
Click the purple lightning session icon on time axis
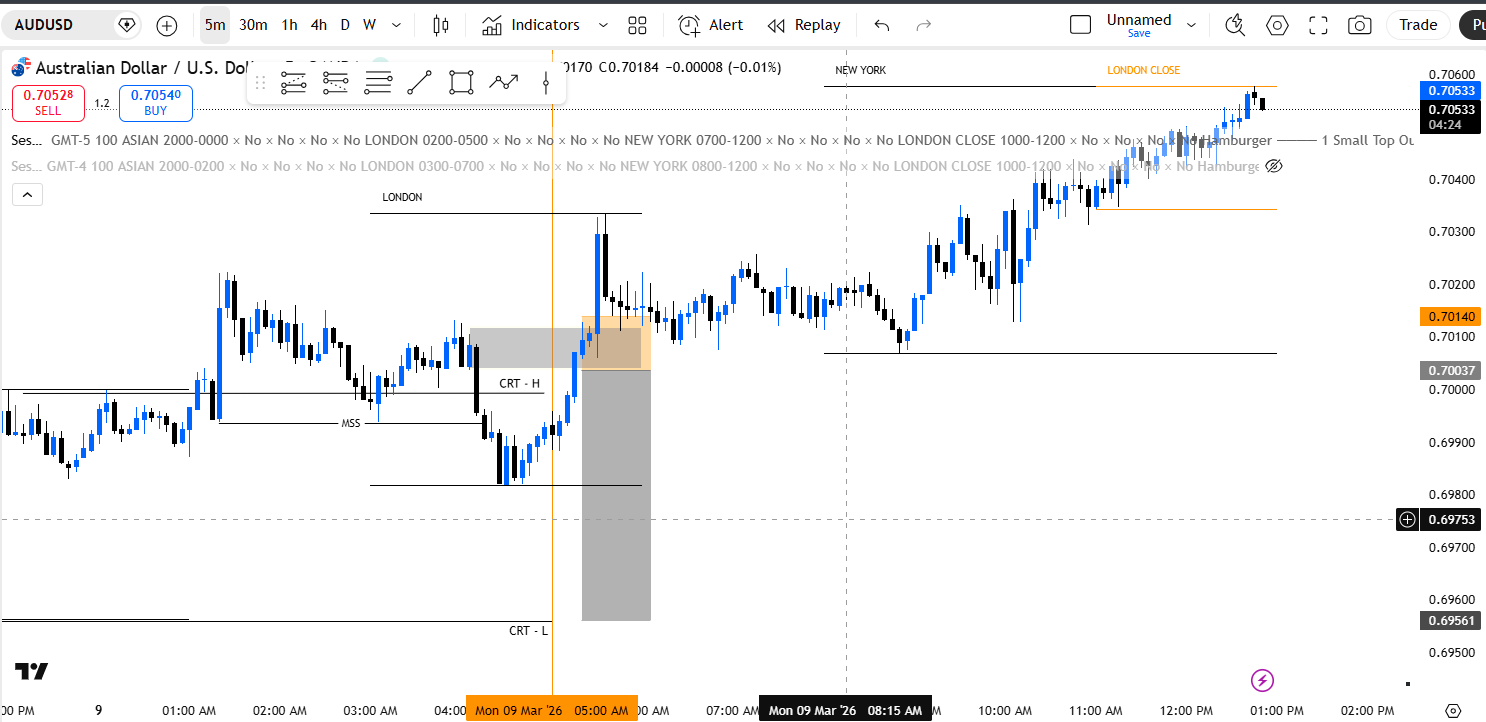1263,681
